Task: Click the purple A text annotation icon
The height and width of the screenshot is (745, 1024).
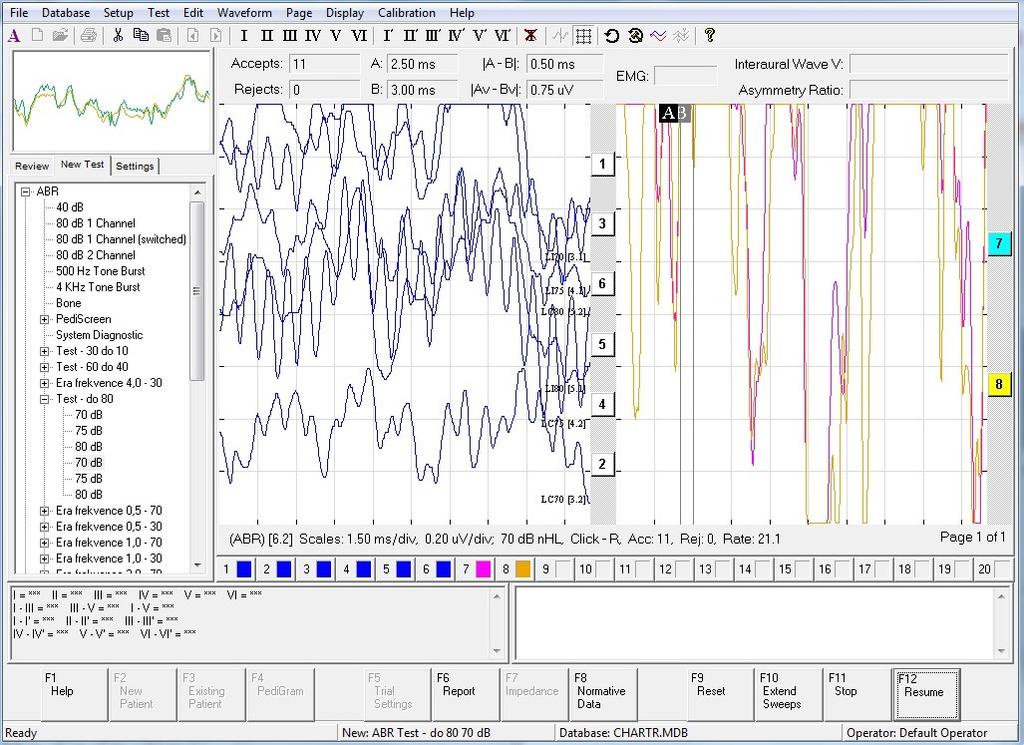Action: pos(14,35)
